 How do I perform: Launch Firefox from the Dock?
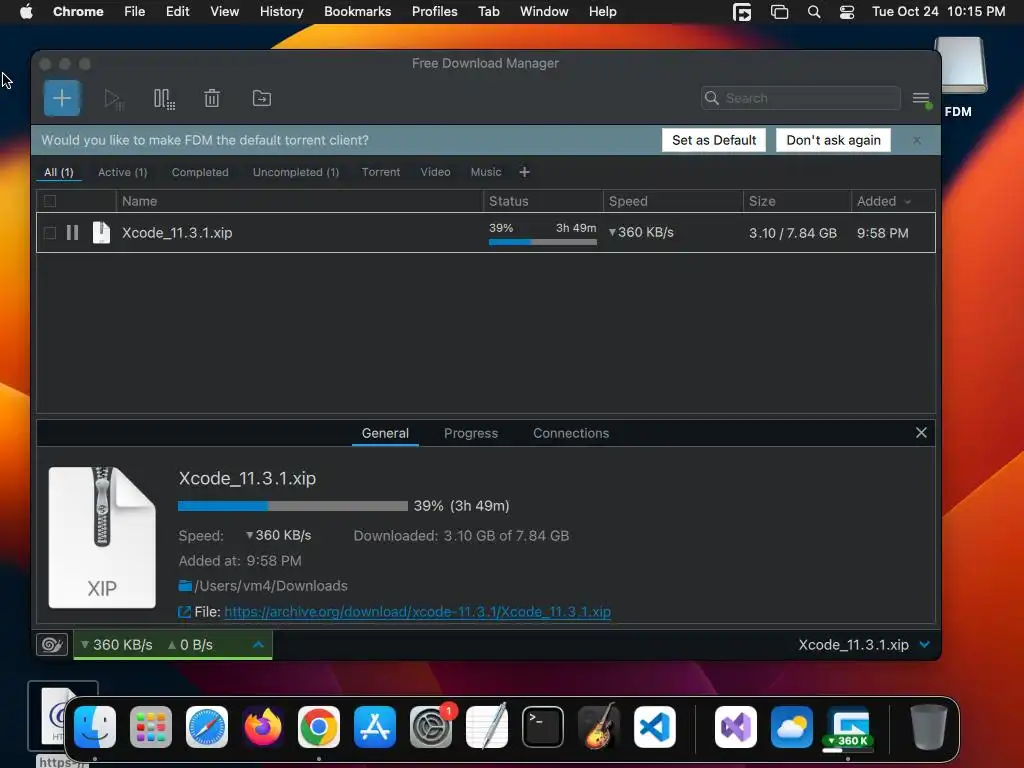[x=263, y=727]
